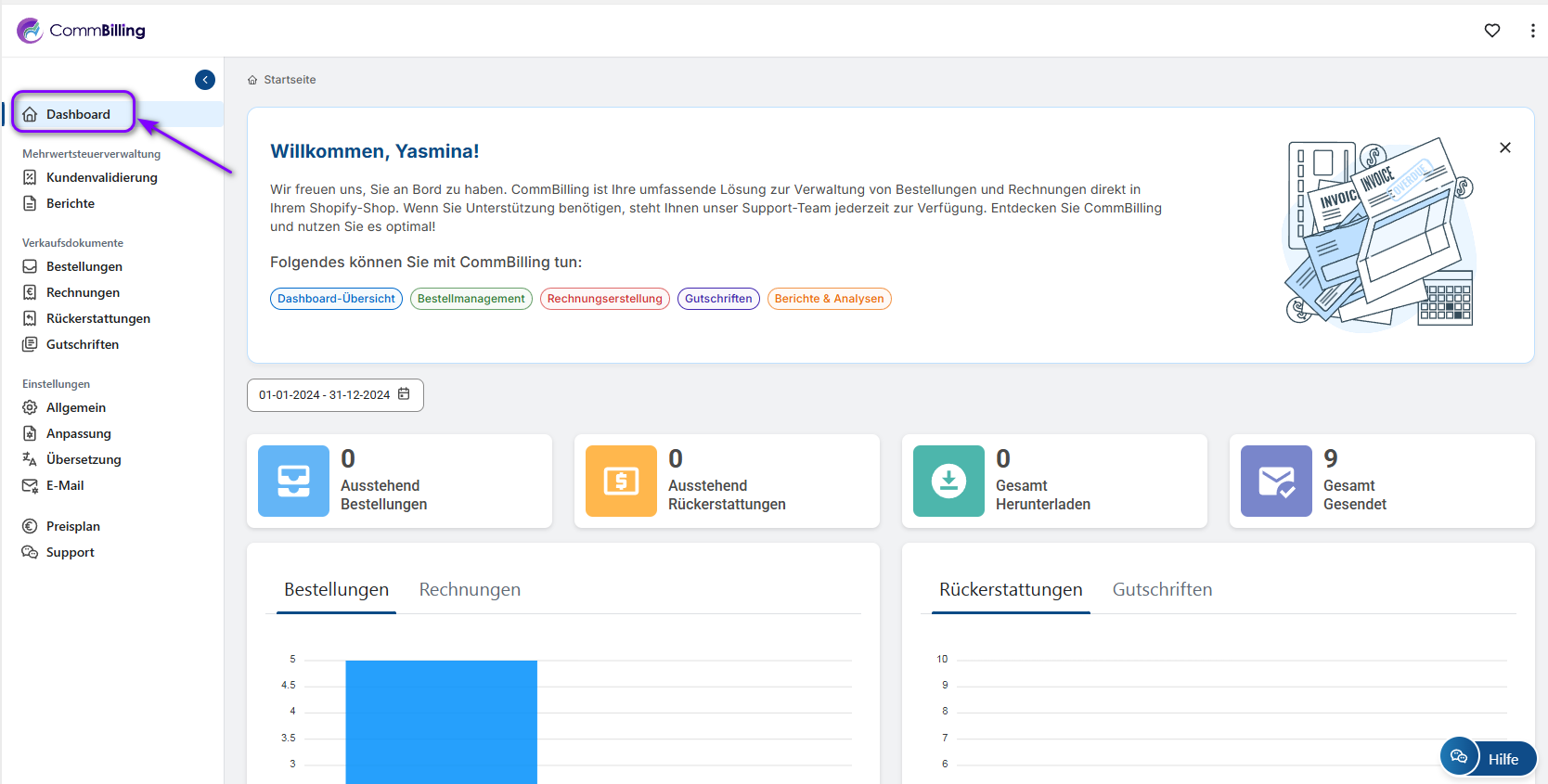This screenshot has width=1548, height=784.
Task: Open the Übersetzung settings page
Action: click(x=84, y=459)
